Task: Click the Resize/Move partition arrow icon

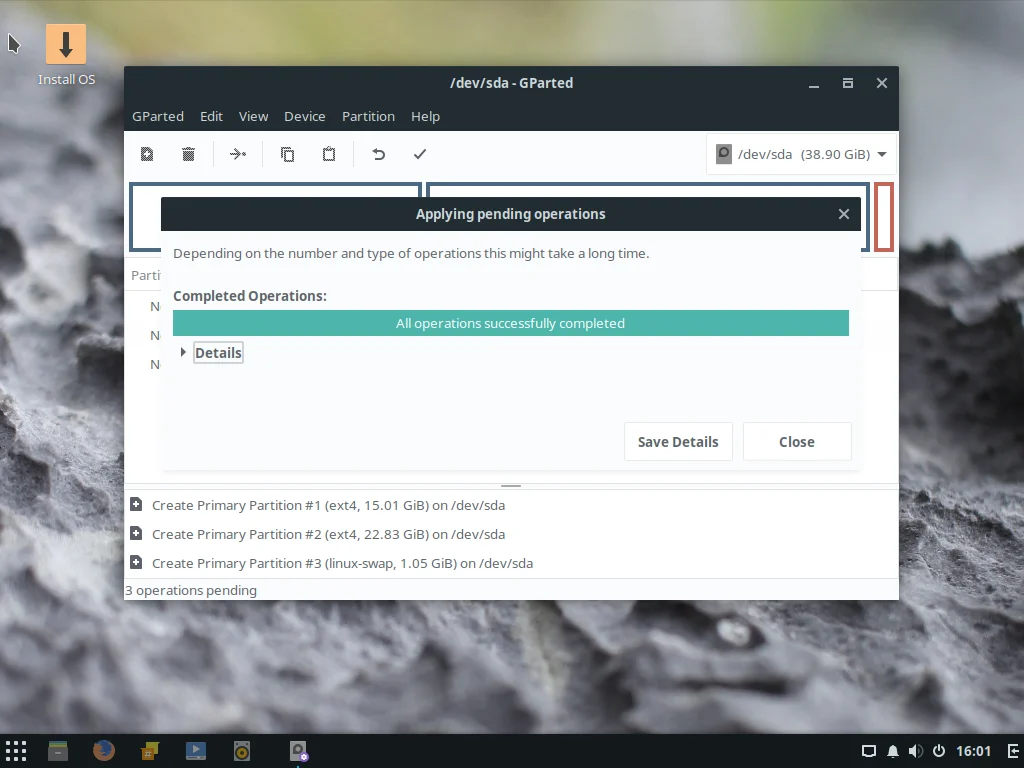Action: click(238, 154)
